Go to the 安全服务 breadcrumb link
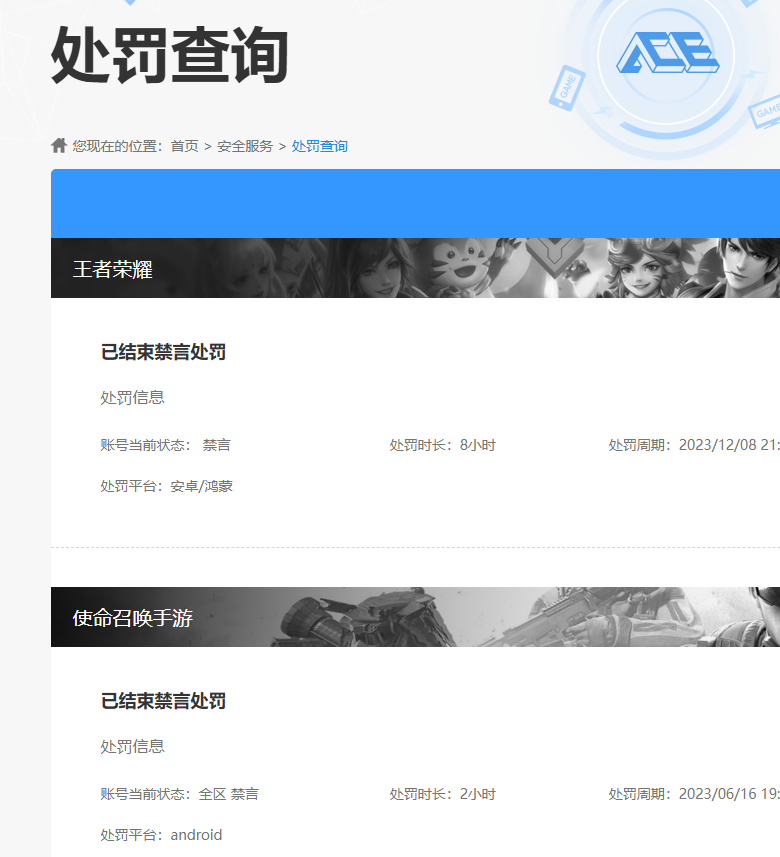Viewport: 780px width, 857px height. [x=245, y=146]
